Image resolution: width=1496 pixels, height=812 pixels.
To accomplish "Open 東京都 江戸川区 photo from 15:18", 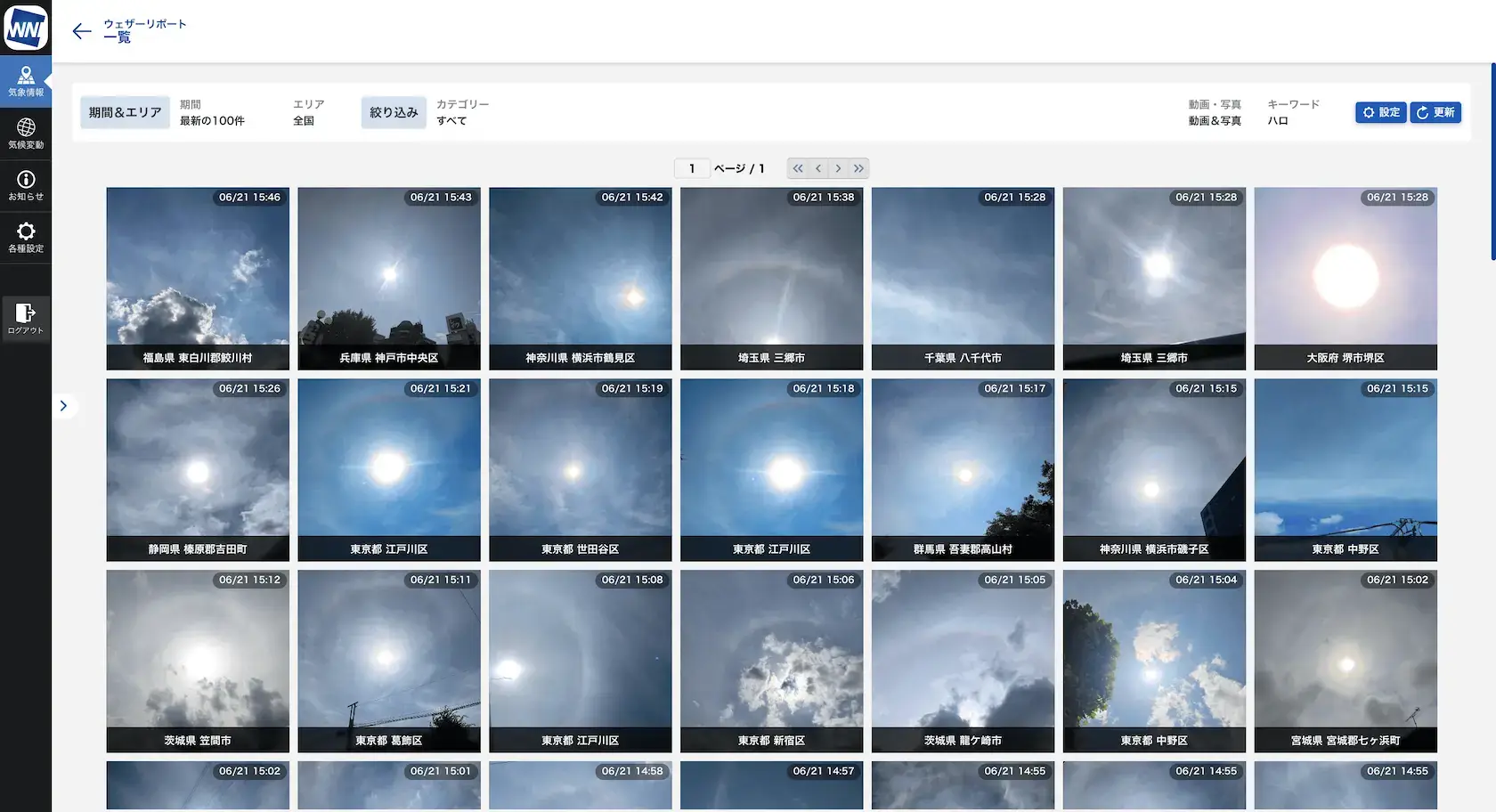I will coord(772,470).
